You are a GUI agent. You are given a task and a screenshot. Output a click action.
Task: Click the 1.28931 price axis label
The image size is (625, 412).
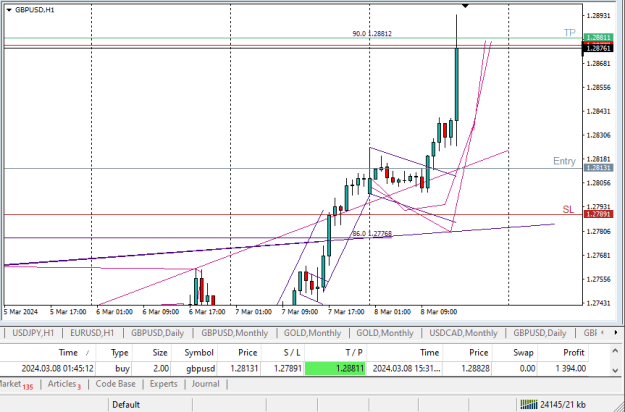click(598, 16)
